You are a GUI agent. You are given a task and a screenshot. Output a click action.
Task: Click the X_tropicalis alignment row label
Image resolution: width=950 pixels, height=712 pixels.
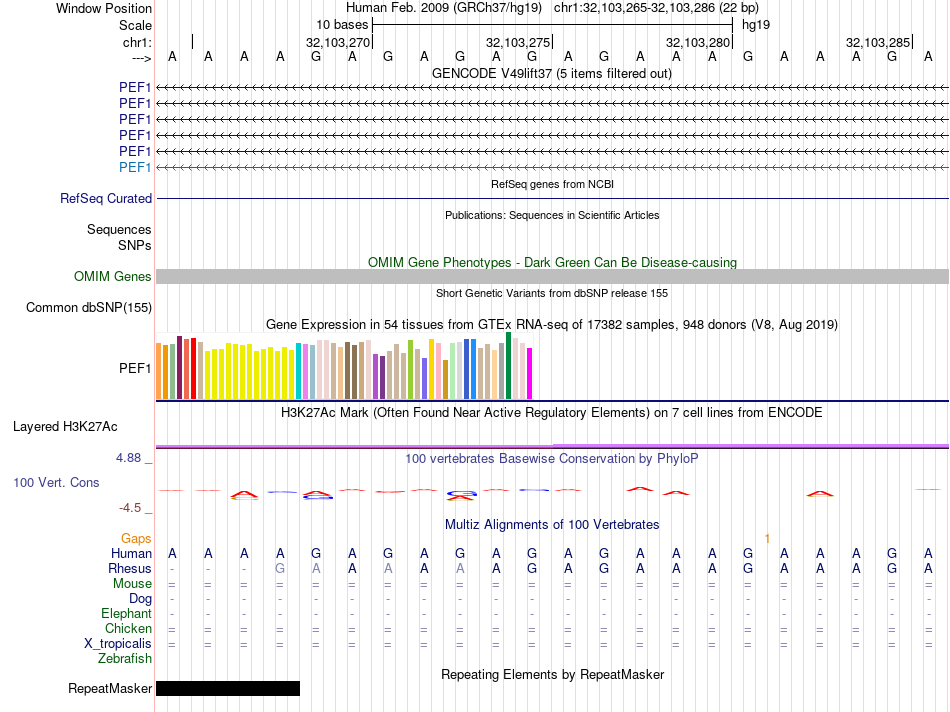118,644
